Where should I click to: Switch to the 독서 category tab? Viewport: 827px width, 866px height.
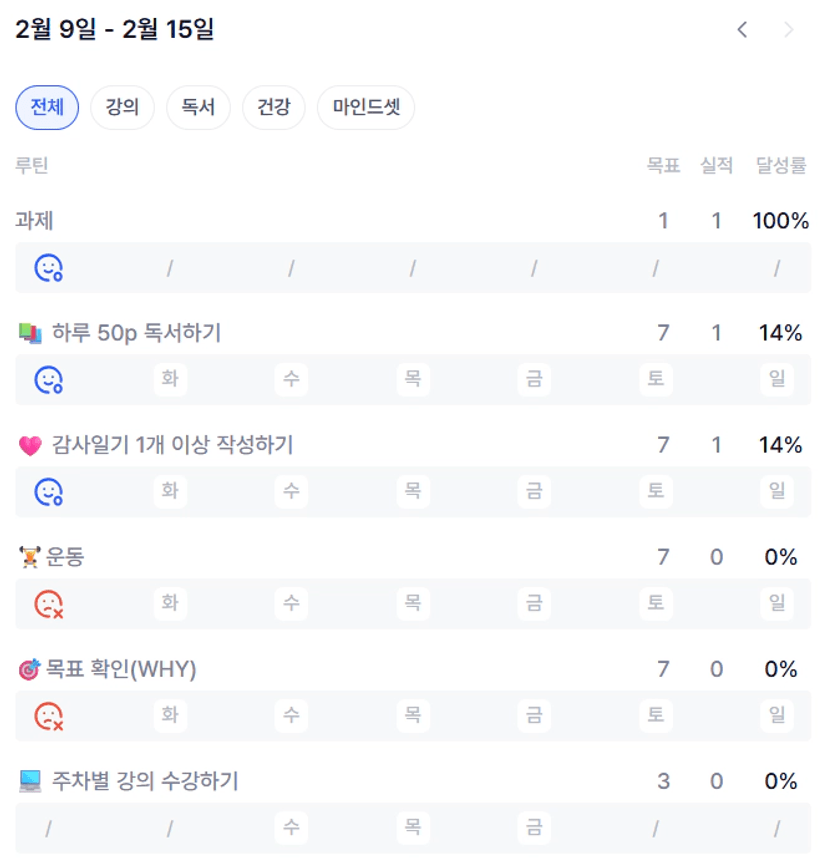point(198,108)
